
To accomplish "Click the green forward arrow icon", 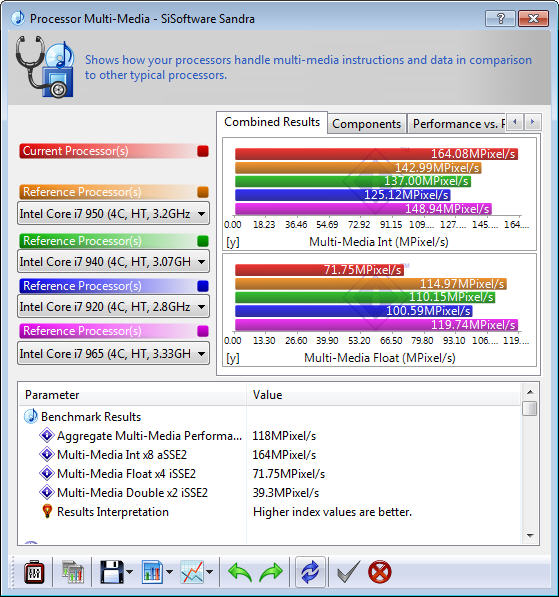I will click(x=271, y=572).
